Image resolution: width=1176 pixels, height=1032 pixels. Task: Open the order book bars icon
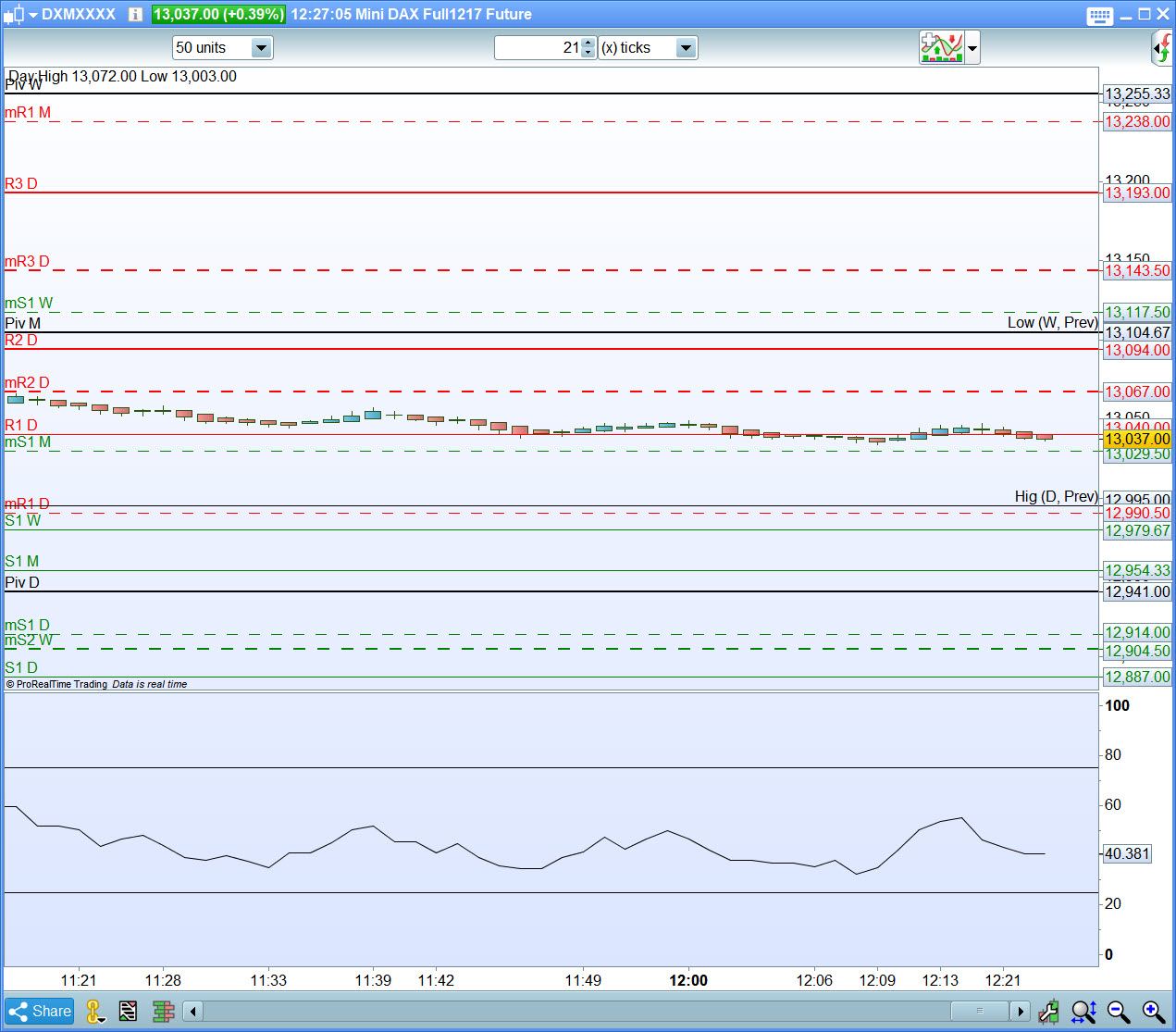point(164,1012)
